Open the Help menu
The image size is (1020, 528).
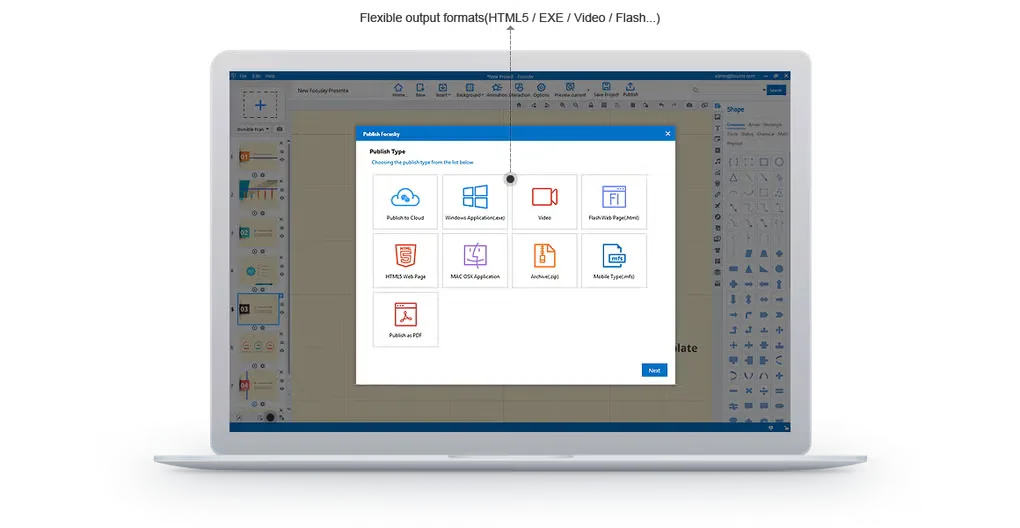coord(270,76)
